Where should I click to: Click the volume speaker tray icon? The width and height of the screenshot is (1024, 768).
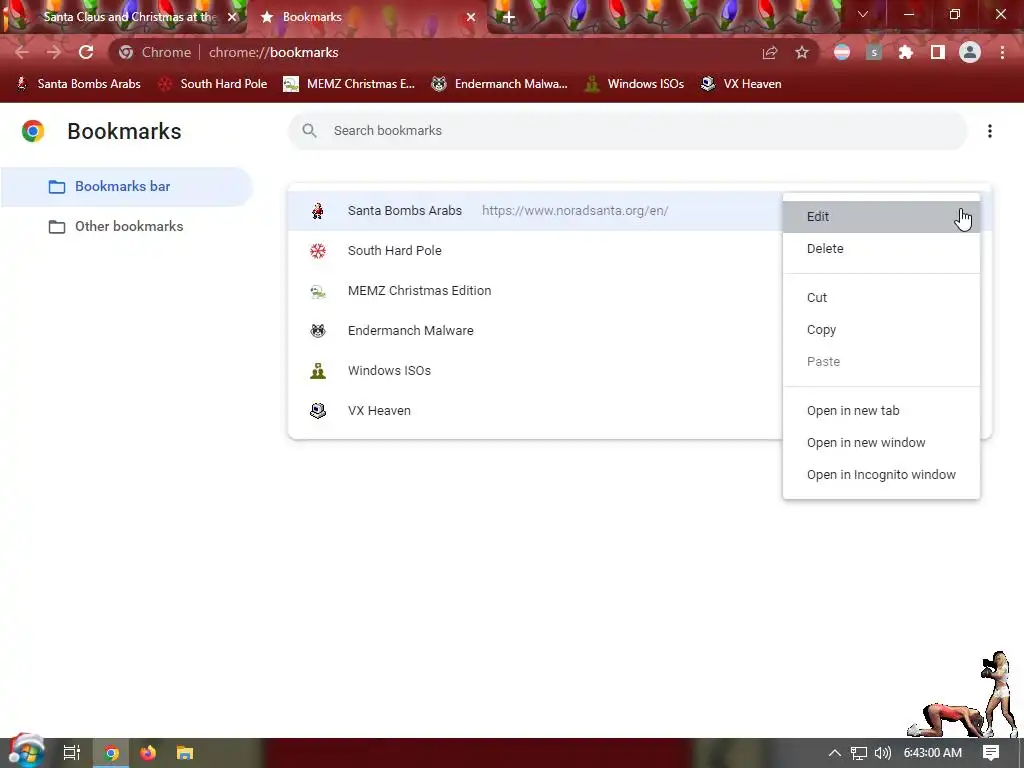(883, 753)
